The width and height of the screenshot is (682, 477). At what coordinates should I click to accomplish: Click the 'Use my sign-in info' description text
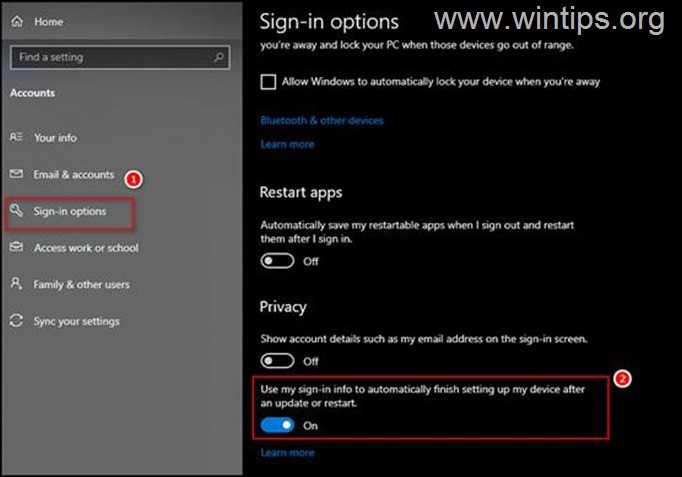(x=422, y=396)
